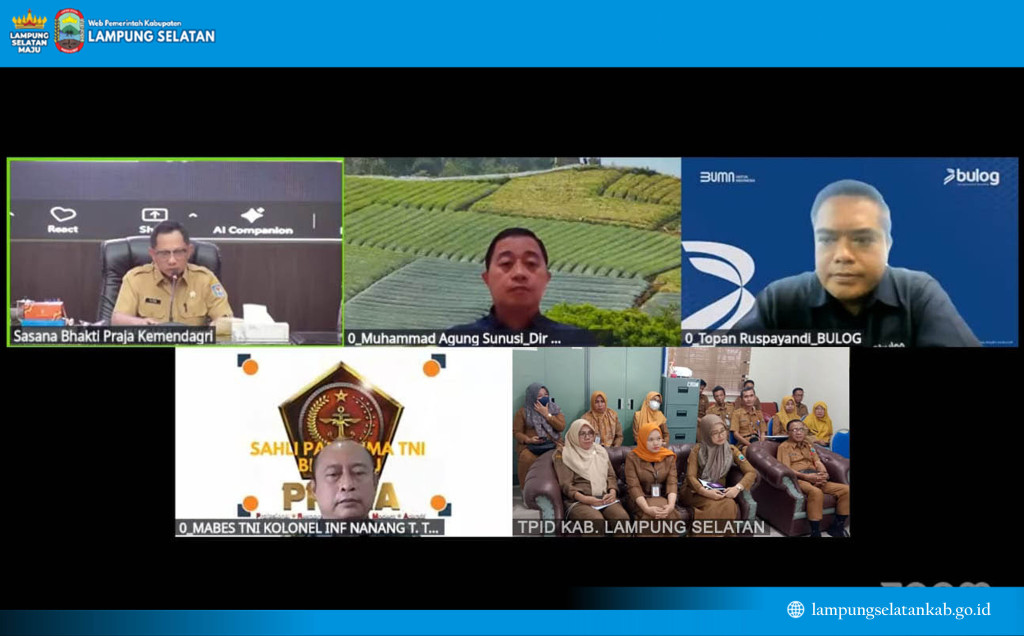Expand the caret beside Share
The image size is (1024, 636).
[x=192, y=215]
